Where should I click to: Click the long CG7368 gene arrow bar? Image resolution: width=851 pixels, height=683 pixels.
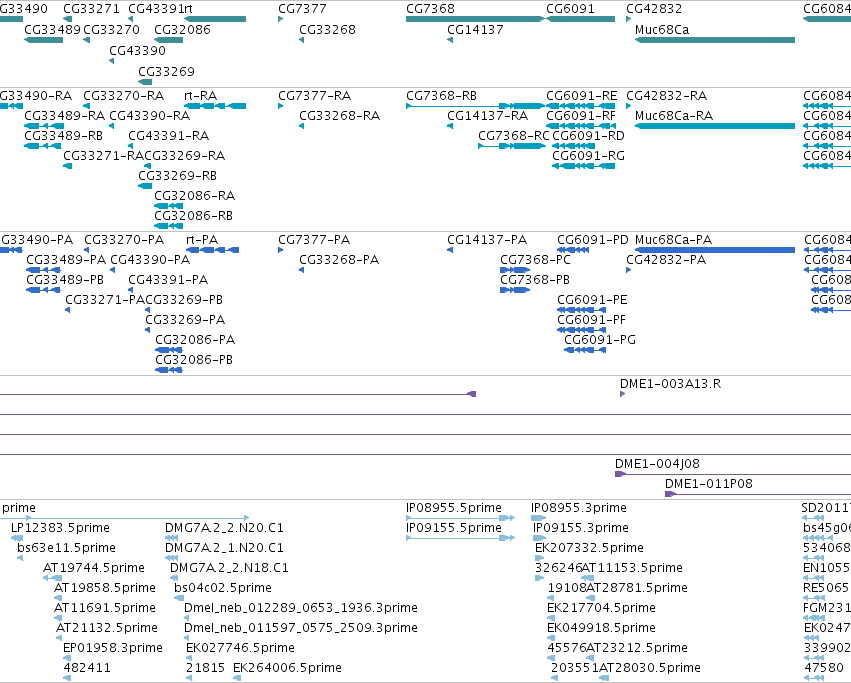pyautogui.click(x=475, y=19)
